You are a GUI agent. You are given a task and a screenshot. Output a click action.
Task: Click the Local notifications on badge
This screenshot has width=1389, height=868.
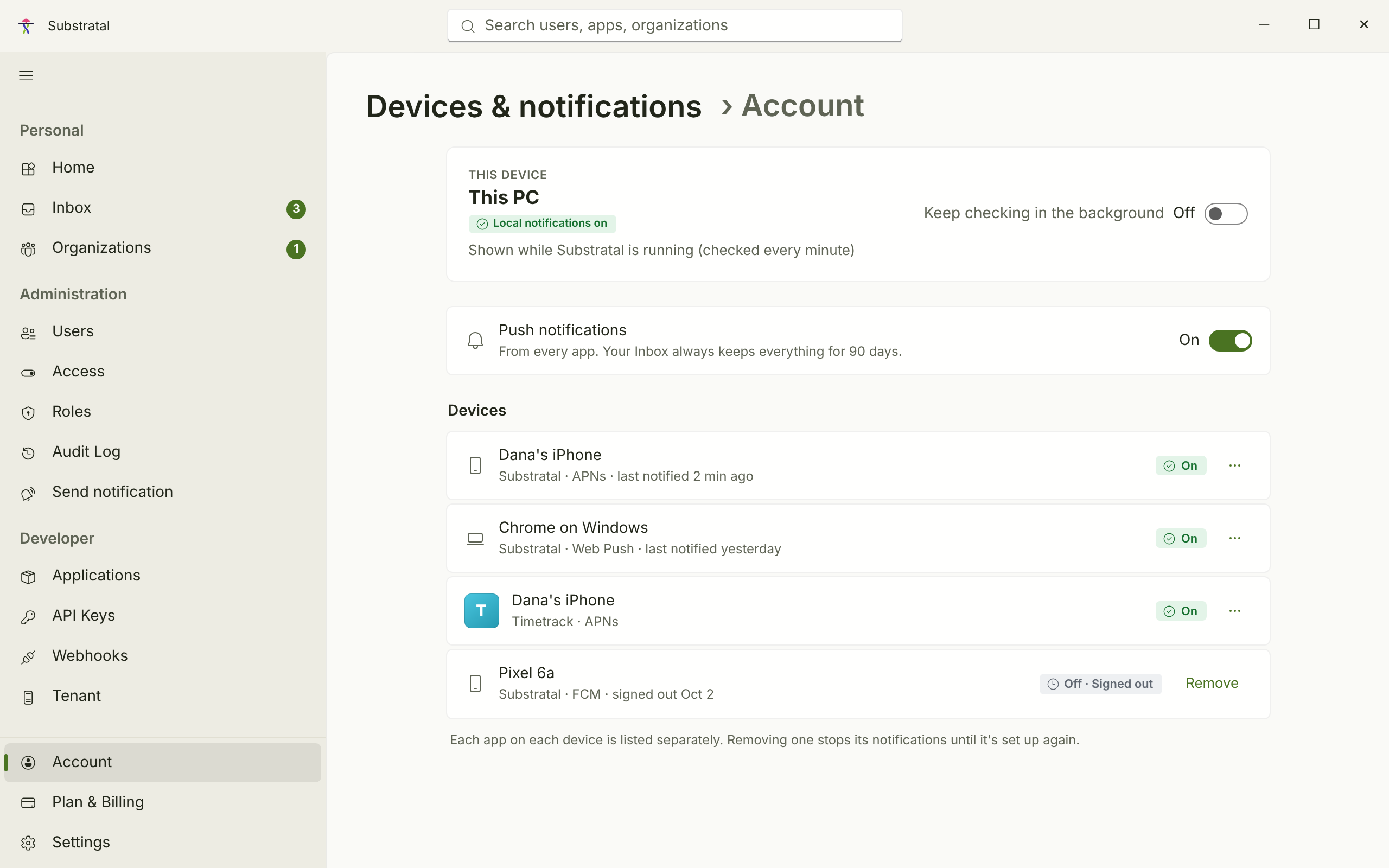543,224
